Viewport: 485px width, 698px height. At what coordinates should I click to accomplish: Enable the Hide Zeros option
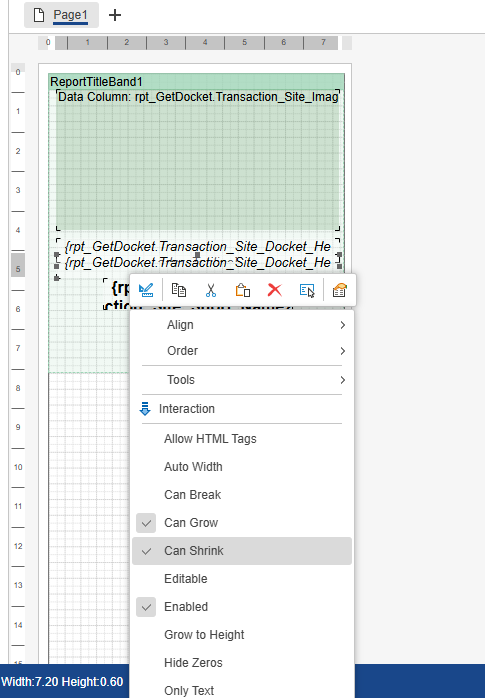pos(242,663)
